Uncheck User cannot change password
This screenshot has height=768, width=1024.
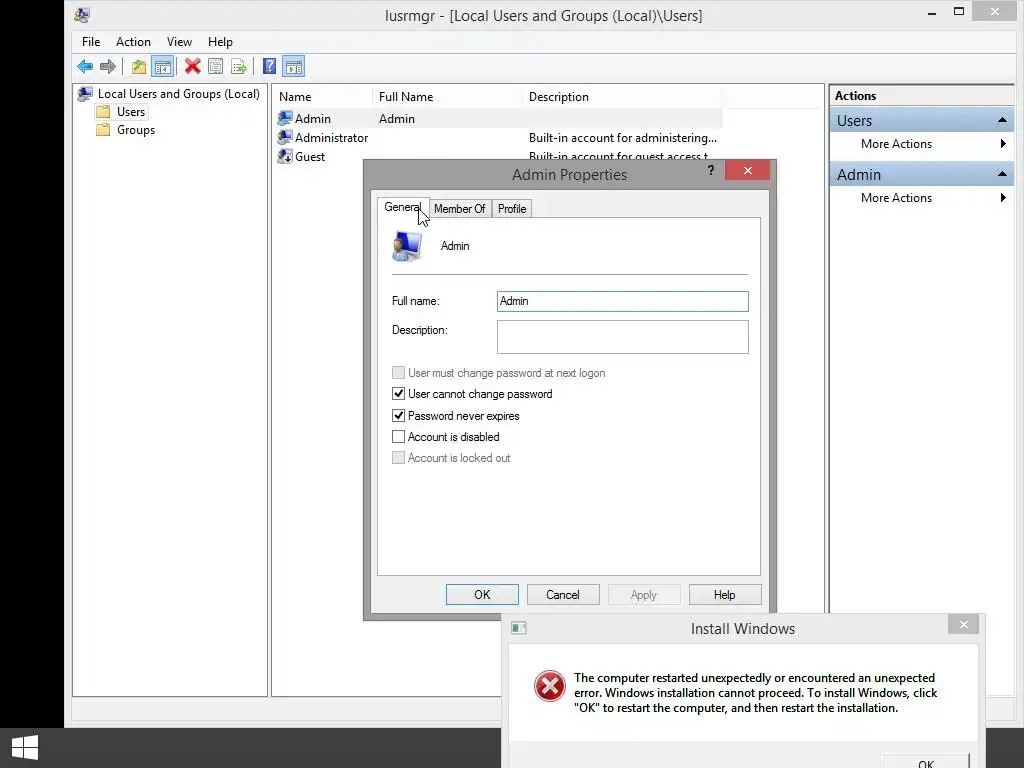398,394
